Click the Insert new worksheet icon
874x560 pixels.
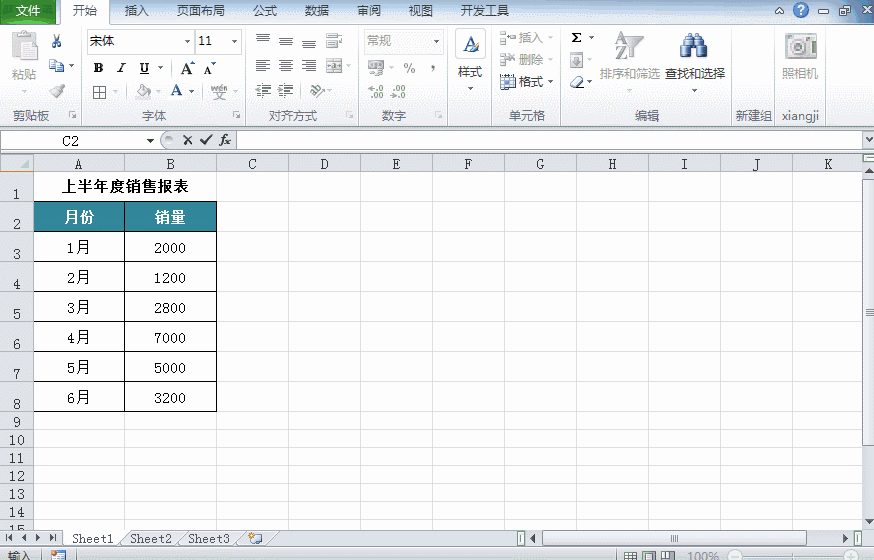click(255, 538)
